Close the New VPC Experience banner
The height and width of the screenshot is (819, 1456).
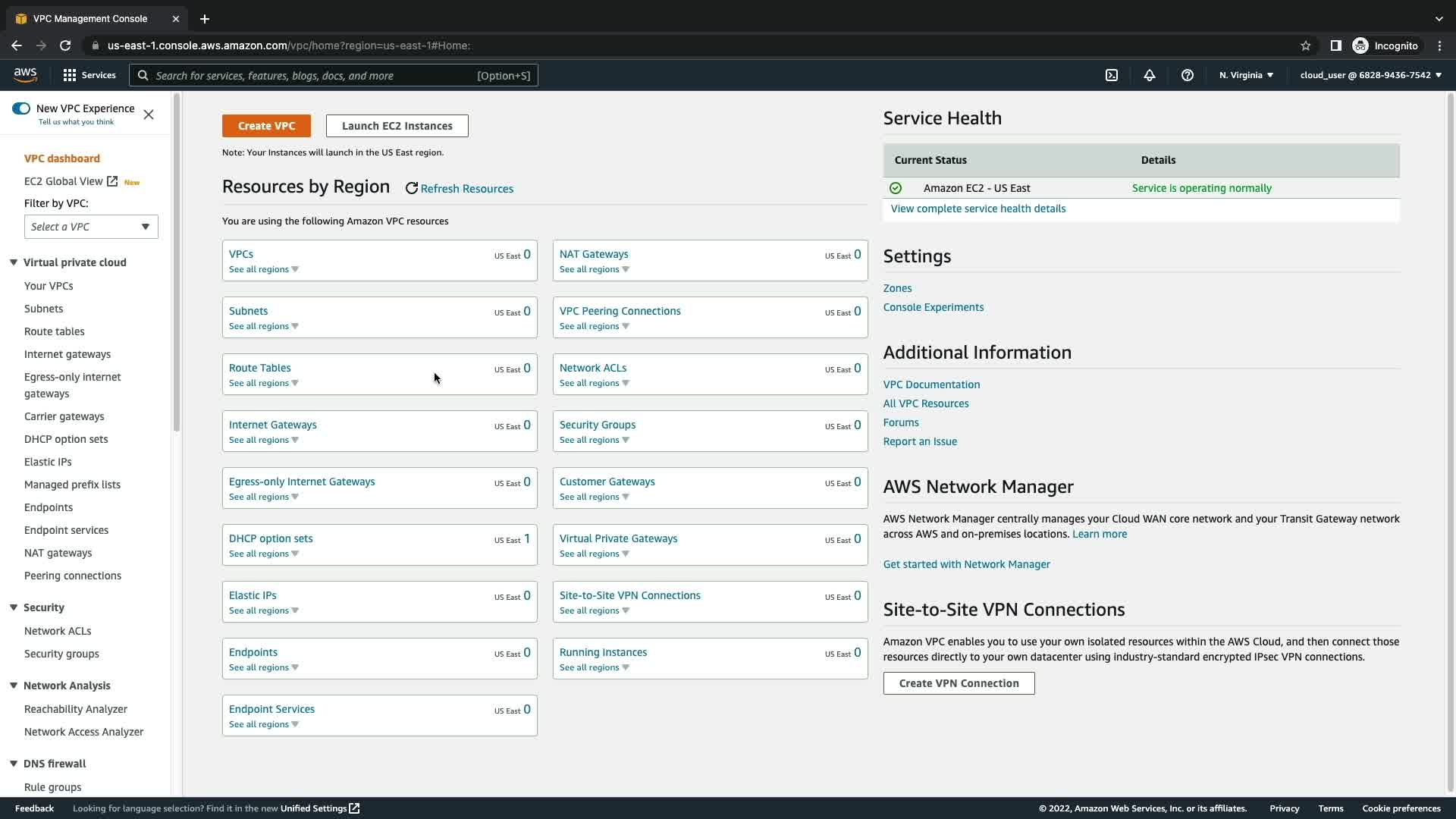149,115
